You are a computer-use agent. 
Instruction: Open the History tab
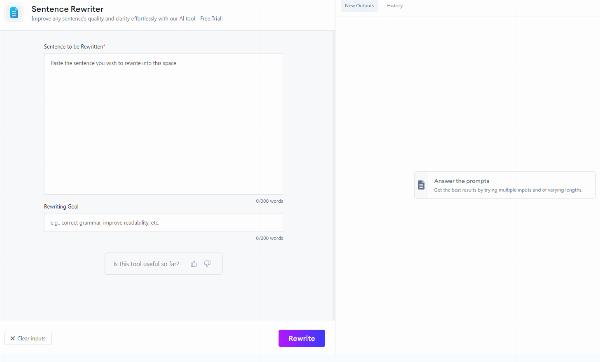tap(395, 6)
